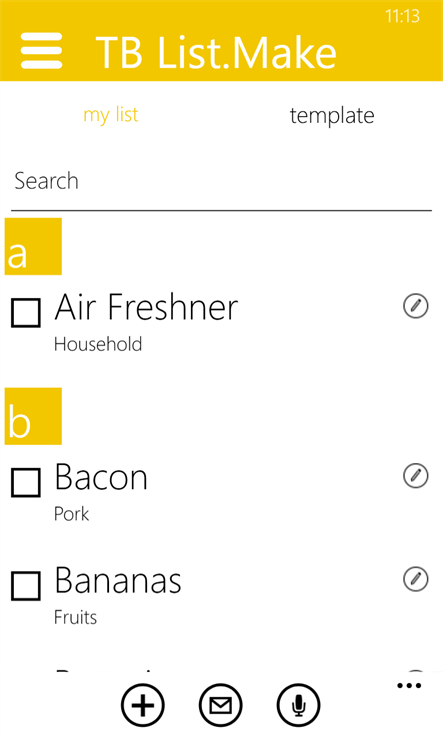Viewport: 443px width, 738px height.
Task: Tap the Household category label
Action: pos(98,344)
